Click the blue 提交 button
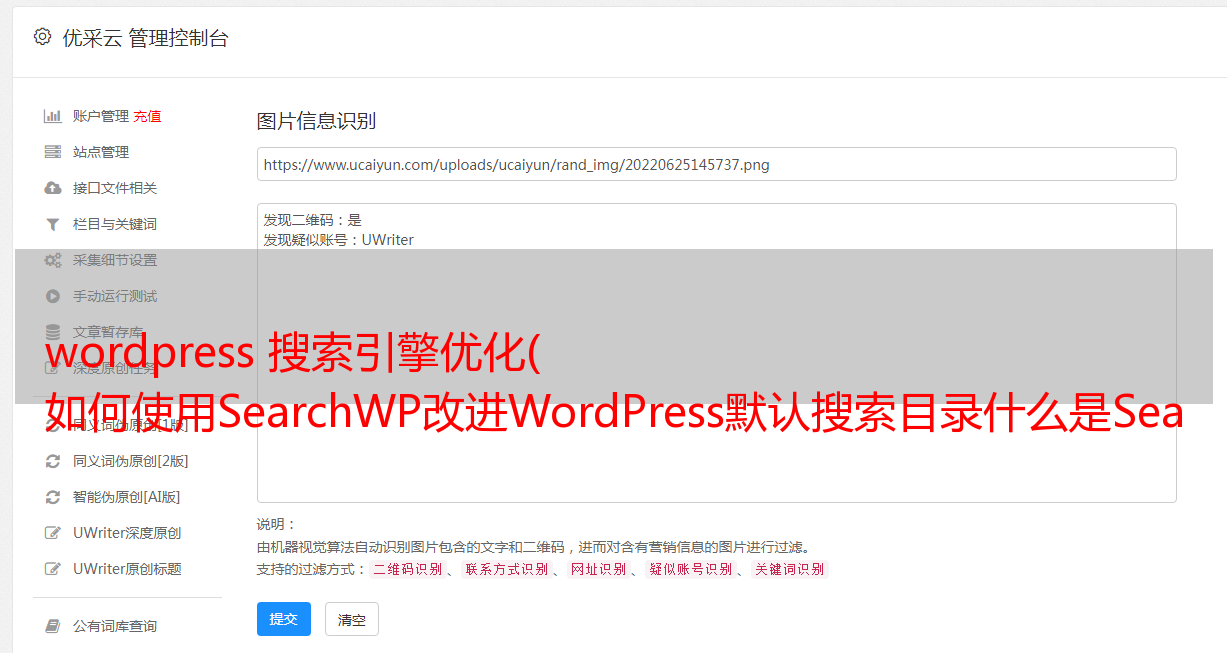Viewport: 1227px width, 653px height. coord(283,619)
